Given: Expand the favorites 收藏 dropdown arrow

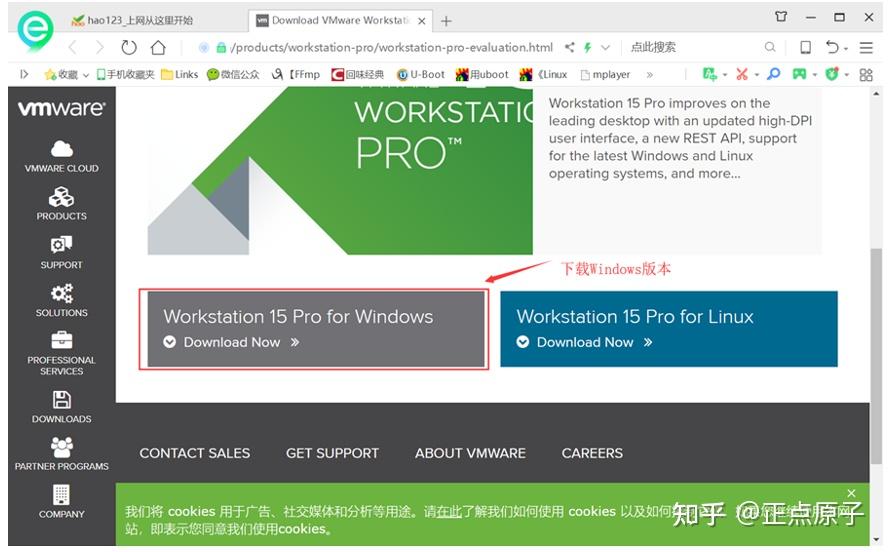Looking at the screenshot, I should [x=86, y=75].
